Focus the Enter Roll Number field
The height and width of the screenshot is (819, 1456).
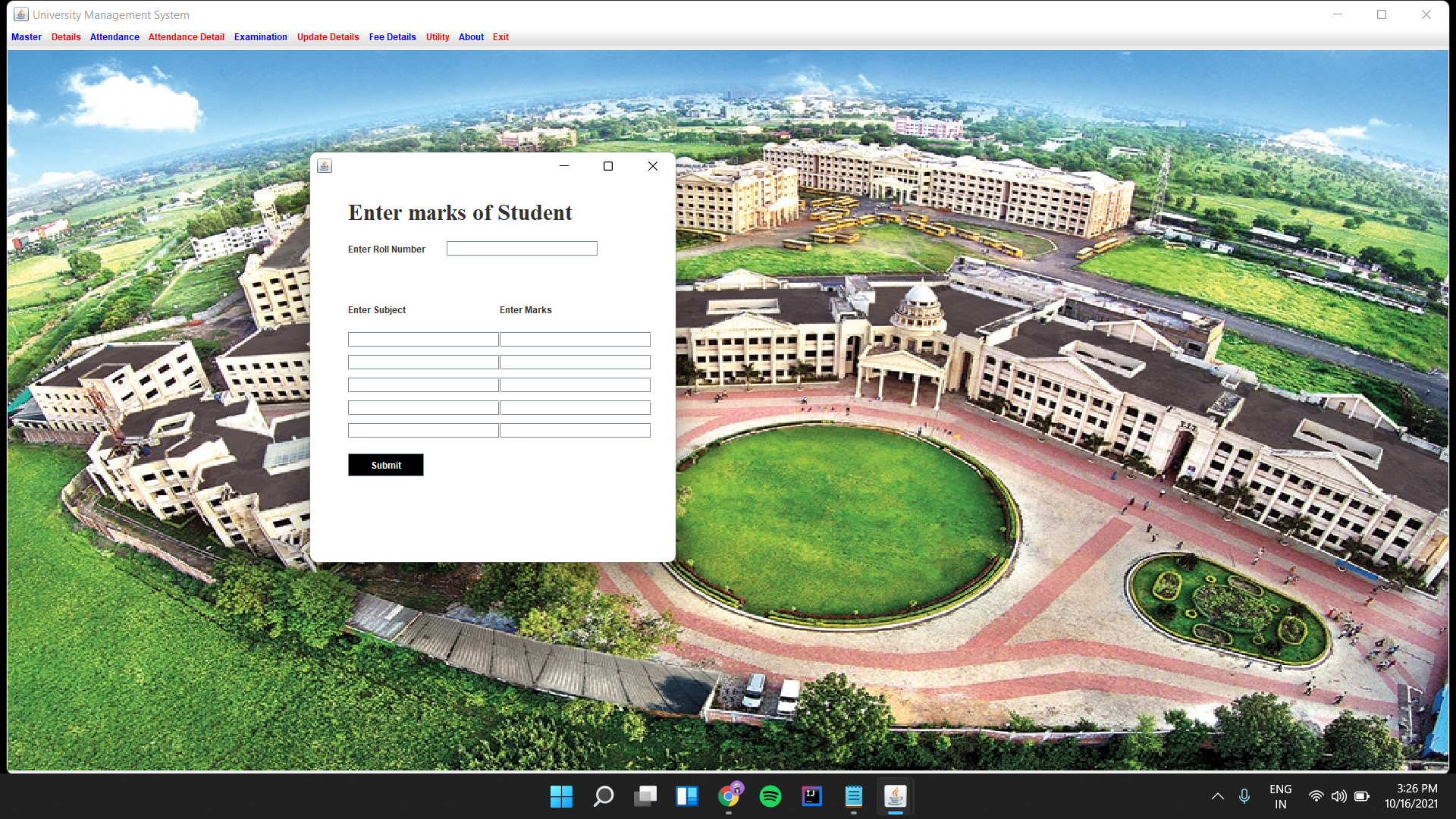point(522,249)
